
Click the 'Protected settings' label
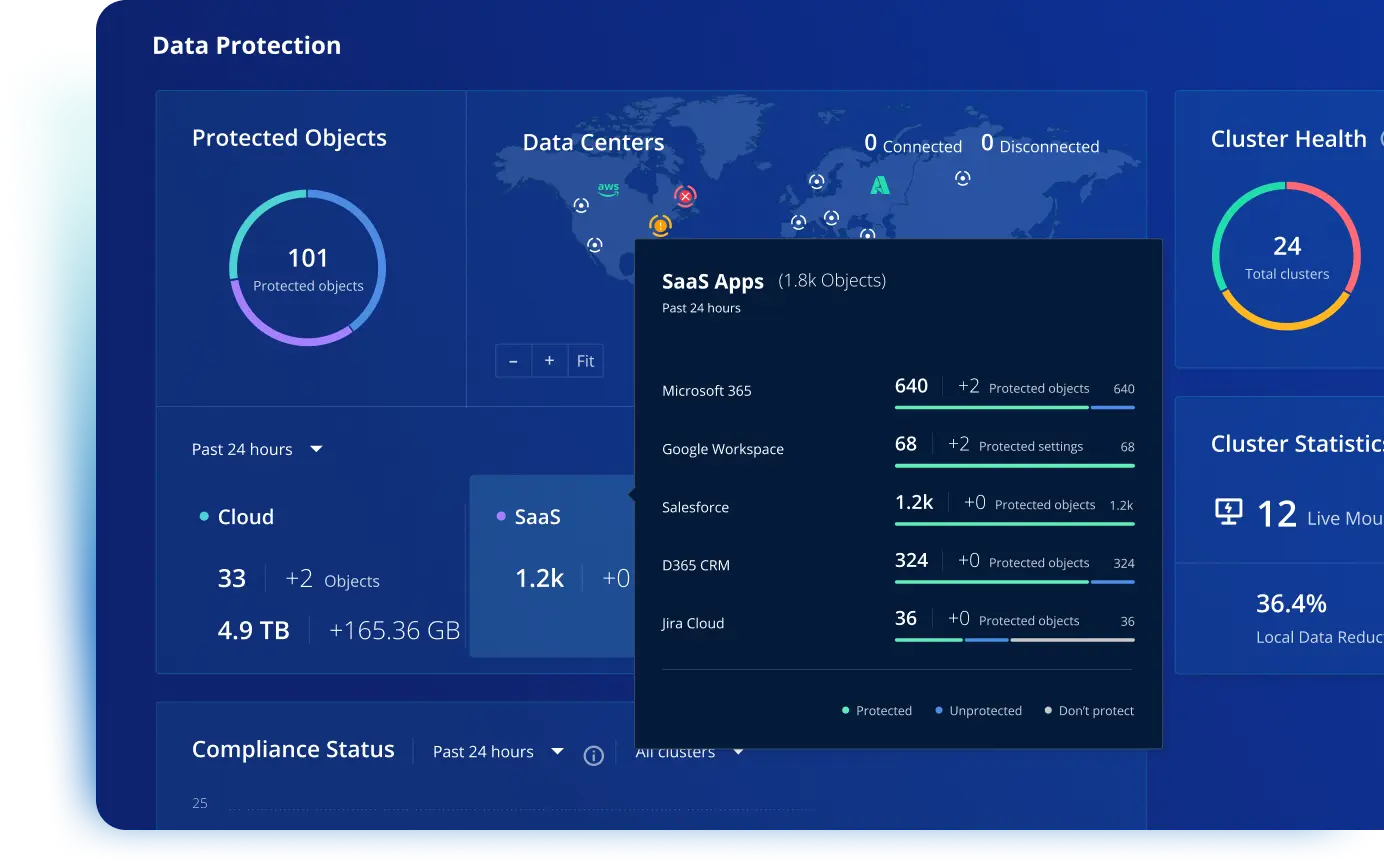coord(1031,446)
